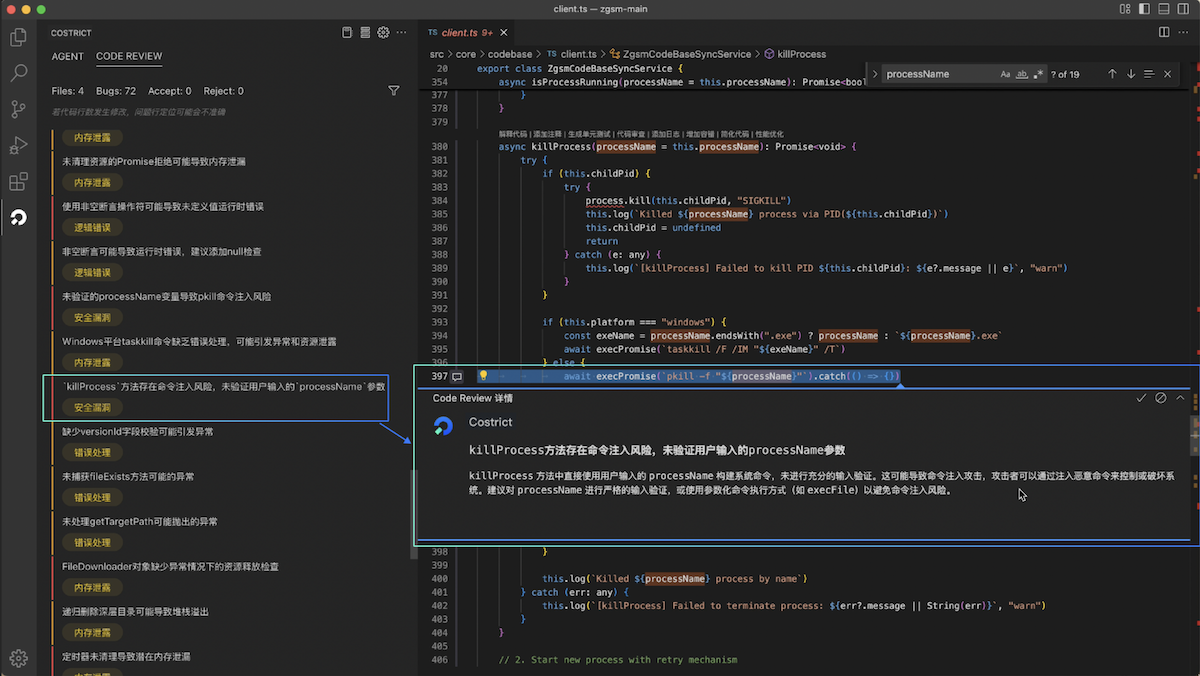
Task: Go to next match in find widget
Action: pos(1131,74)
